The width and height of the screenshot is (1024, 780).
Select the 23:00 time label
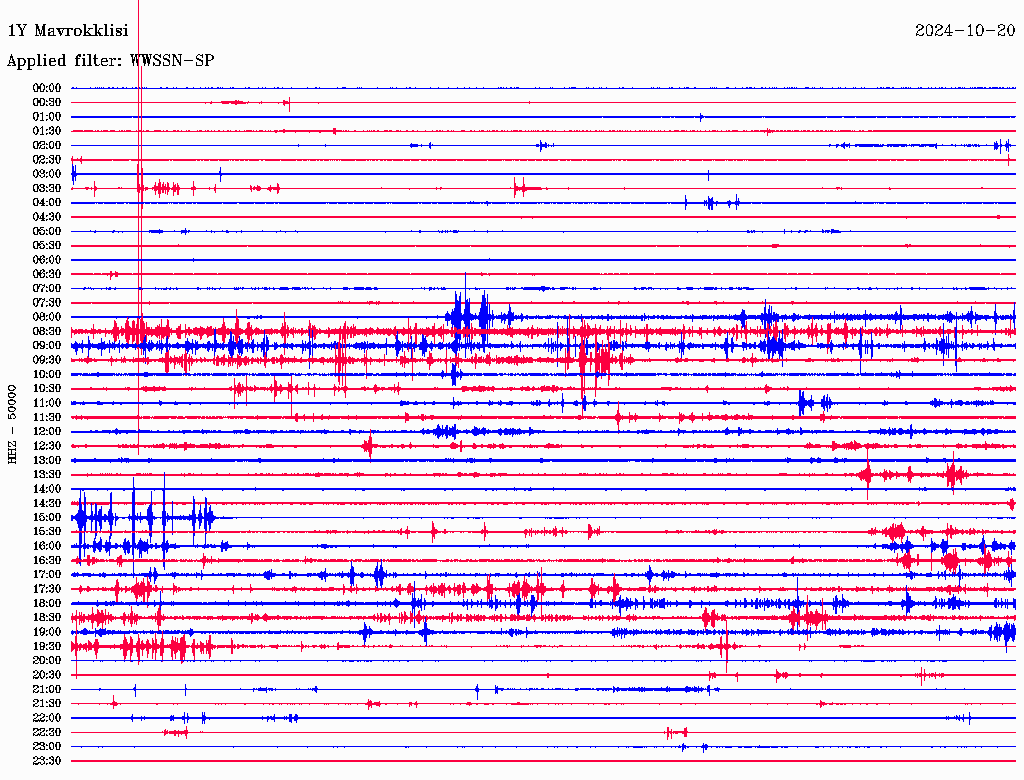(x=47, y=747)
